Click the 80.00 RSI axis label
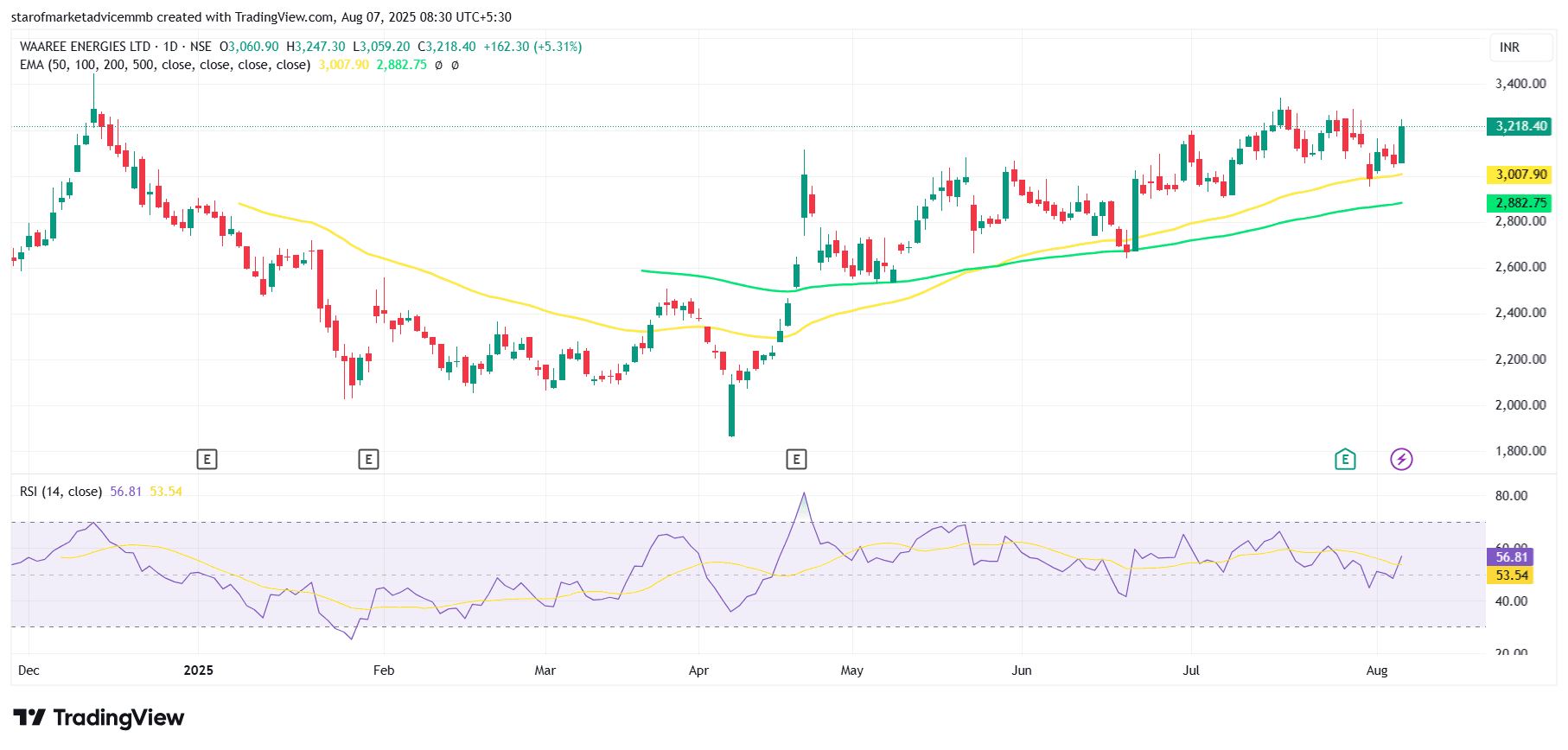 pos(1512,496)
